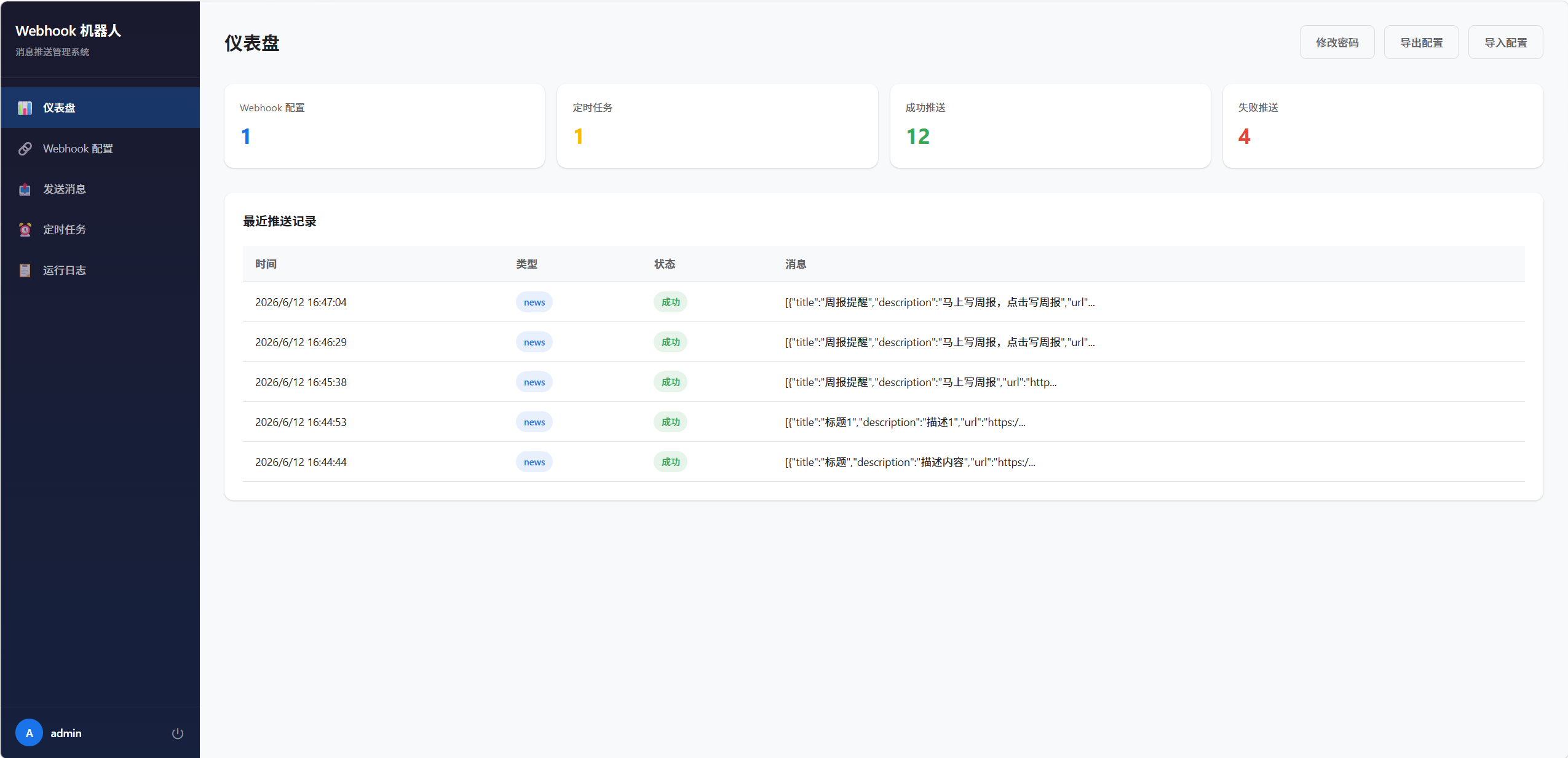Click the 修改密码 button

(1337, 42)
